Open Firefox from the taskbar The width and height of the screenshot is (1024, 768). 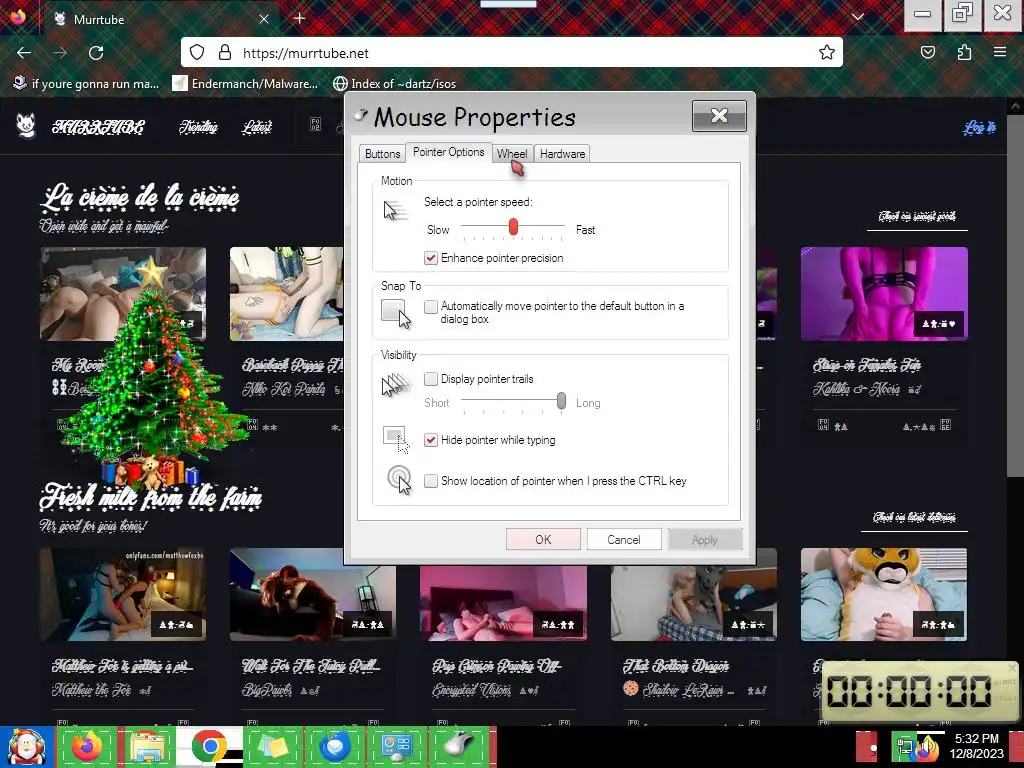pos(87,747)
